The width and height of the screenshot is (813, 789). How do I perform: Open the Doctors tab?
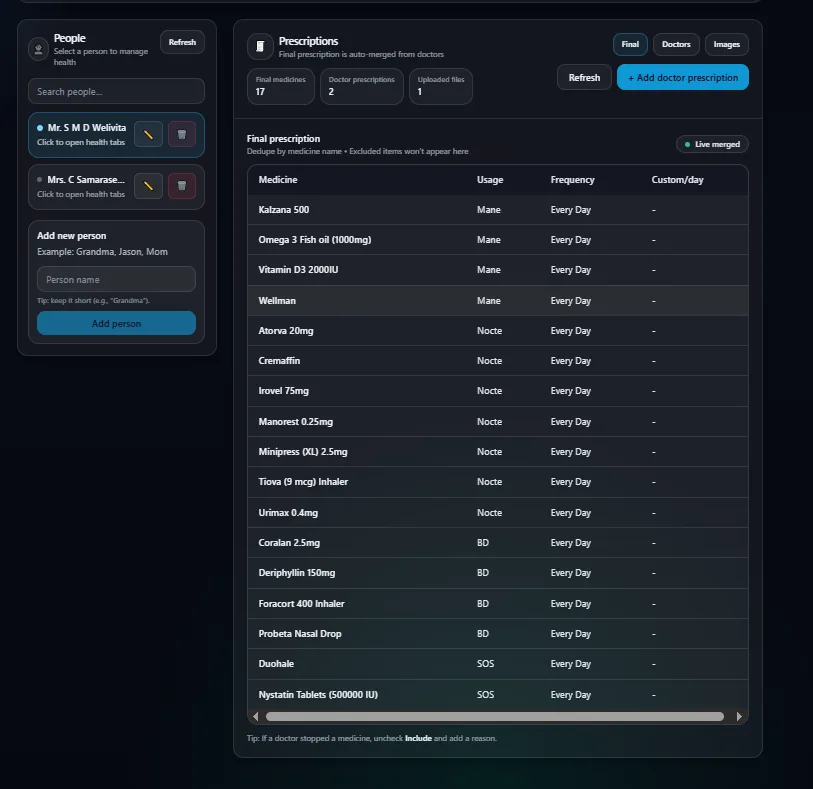pos(676,44)
